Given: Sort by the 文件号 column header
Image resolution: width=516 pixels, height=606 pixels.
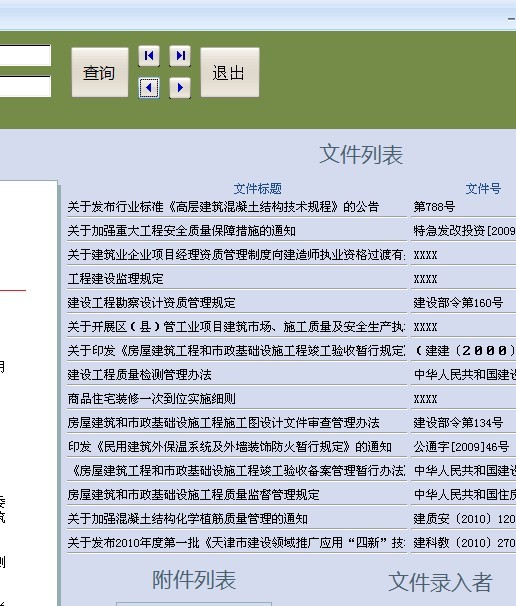Looking at the screenshot, I should [x=483, y=189].
